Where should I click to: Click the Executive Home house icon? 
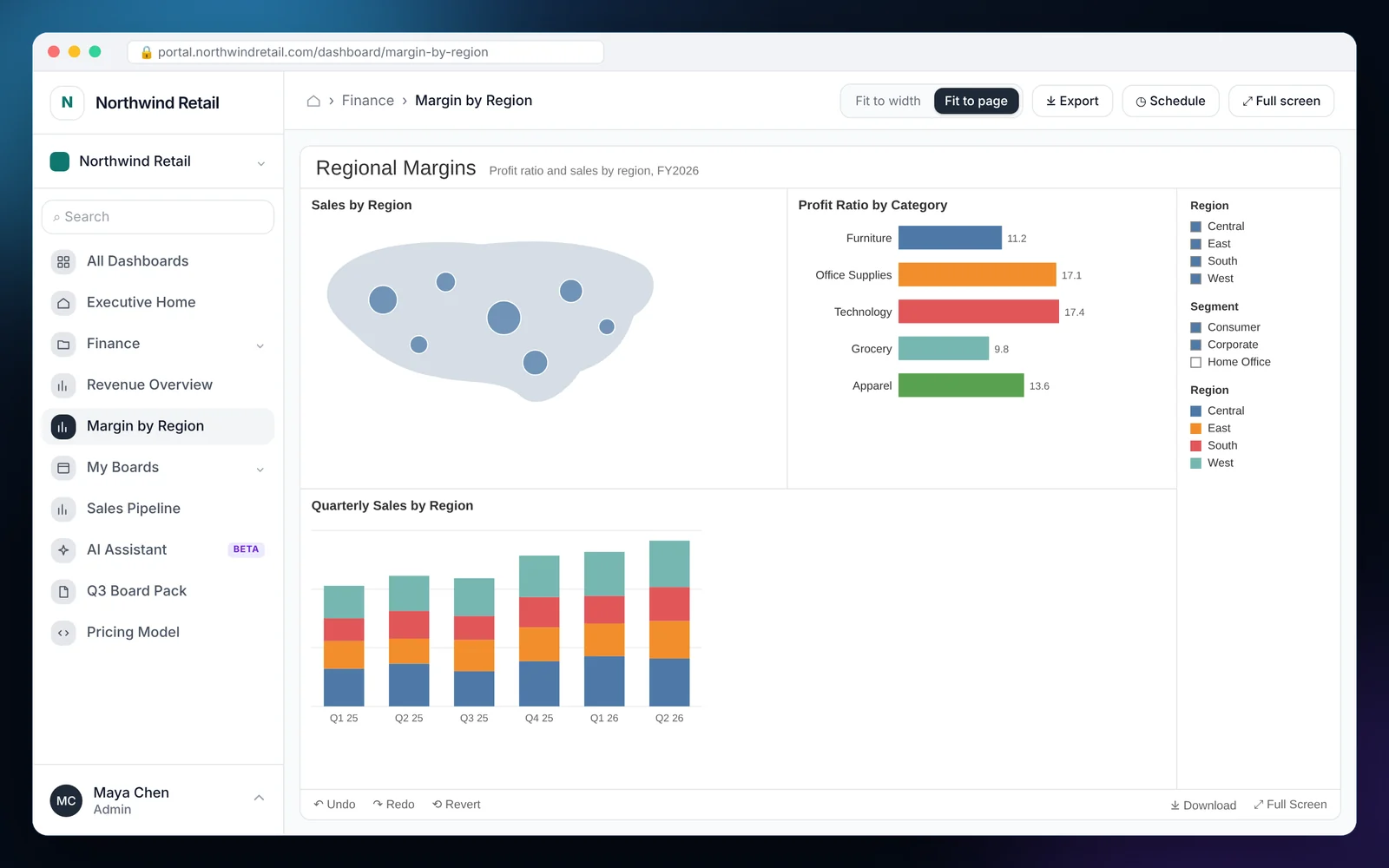point(63,303)
